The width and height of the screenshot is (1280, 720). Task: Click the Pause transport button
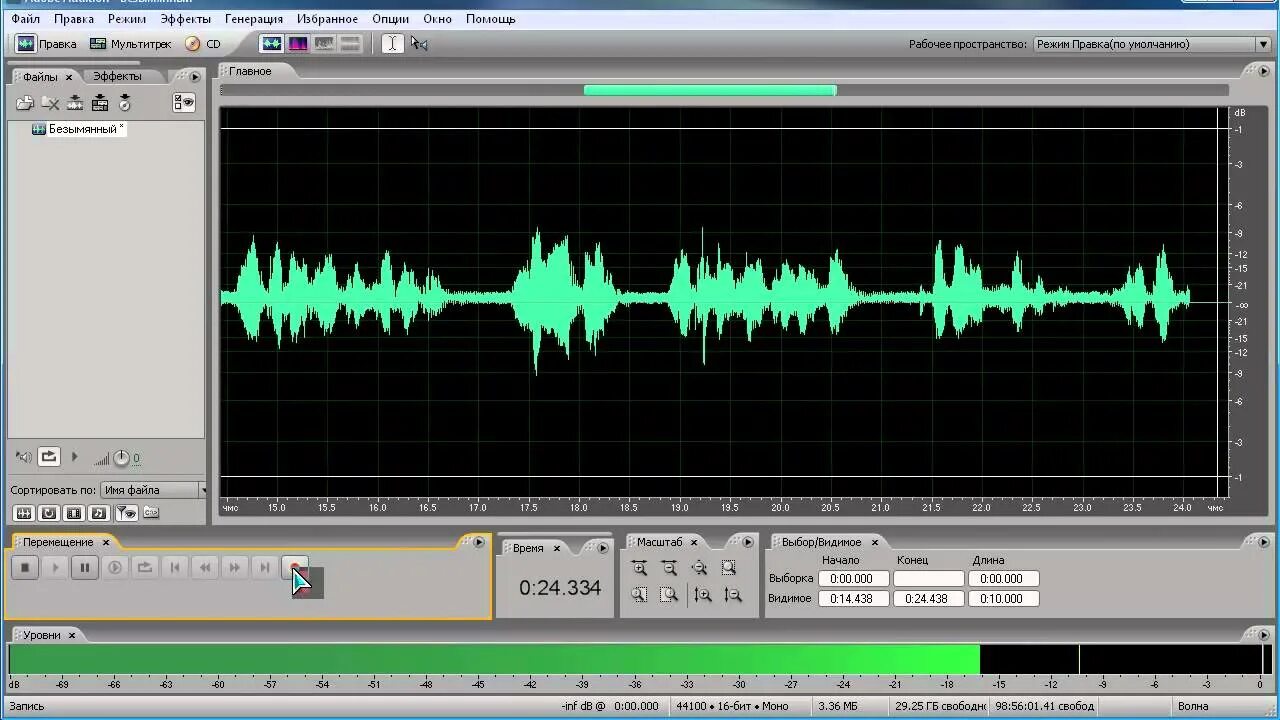(85, 568)
